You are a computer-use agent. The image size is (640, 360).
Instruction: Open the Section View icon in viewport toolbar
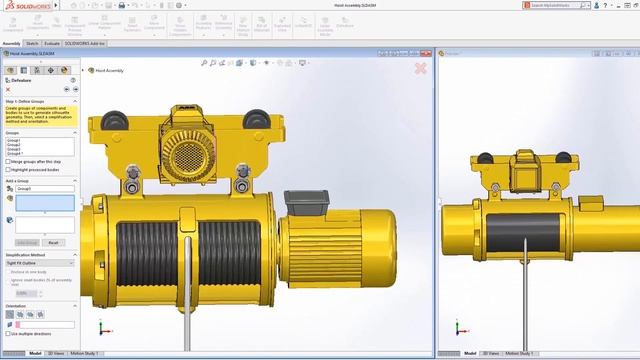point(231,63)
